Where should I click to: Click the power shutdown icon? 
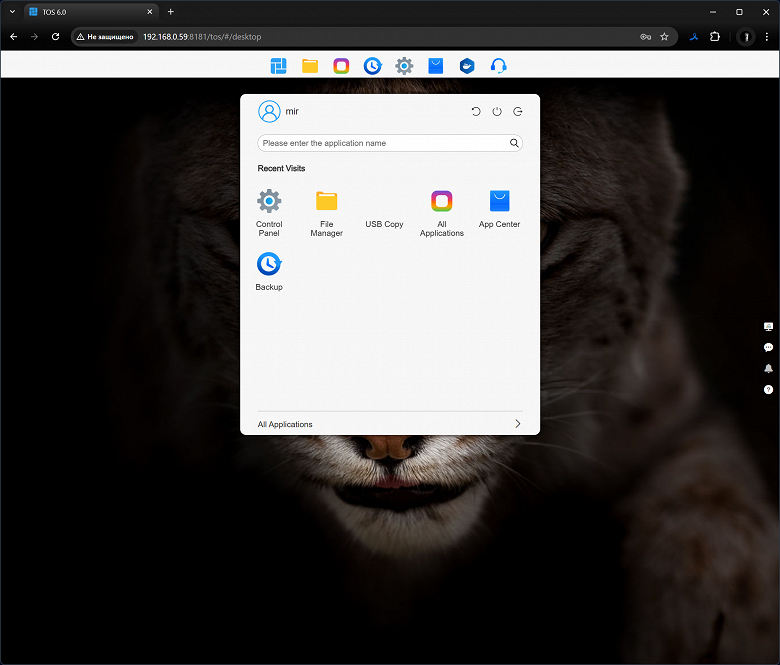click(497, 111)
